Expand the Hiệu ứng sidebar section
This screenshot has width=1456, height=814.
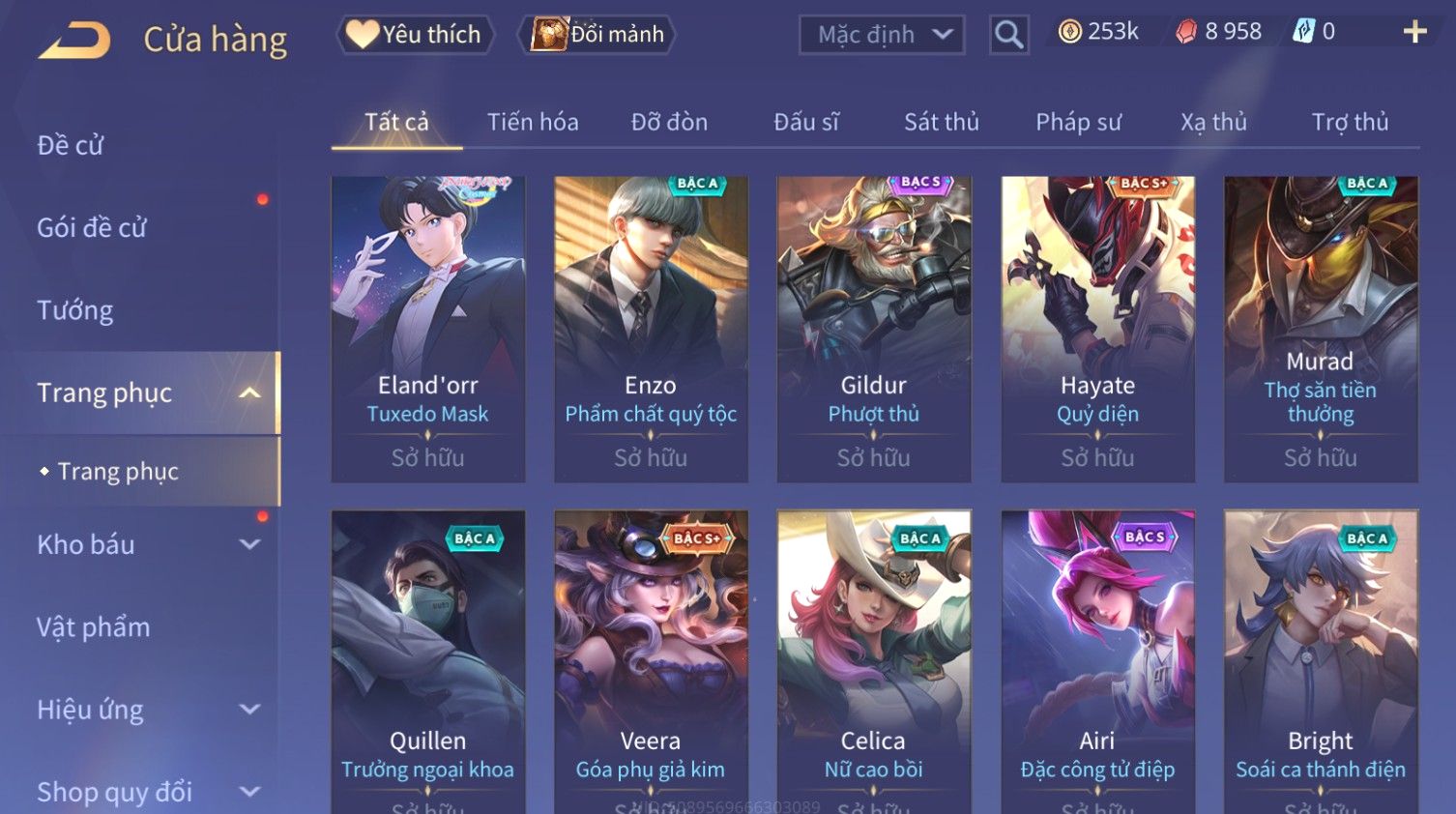coord(249,709)
